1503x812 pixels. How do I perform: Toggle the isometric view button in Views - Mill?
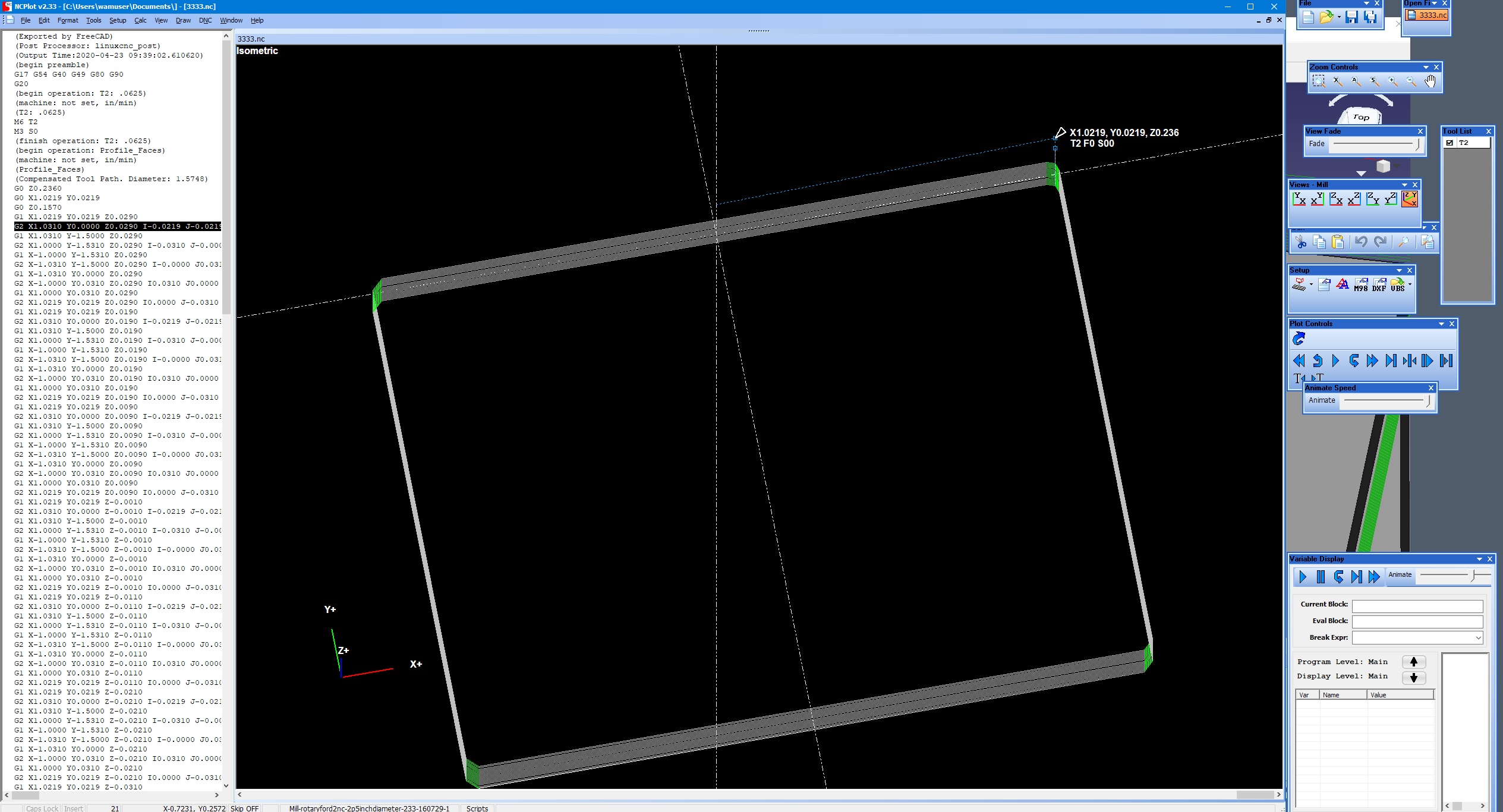1410,199
